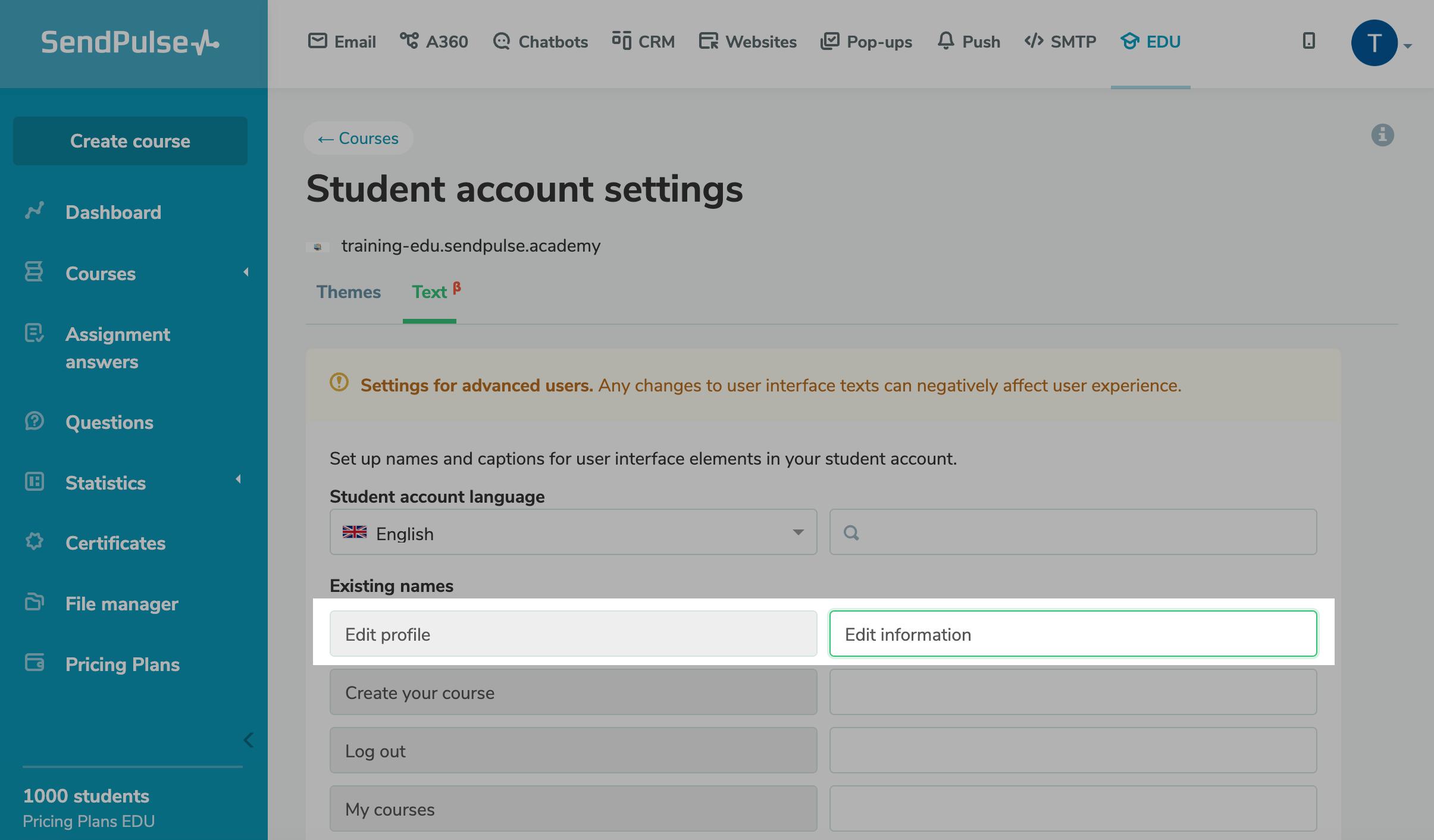The width and height of the screenshot is (1434, 840).
Task: Open the Websites builder icon
Action: 709,41
